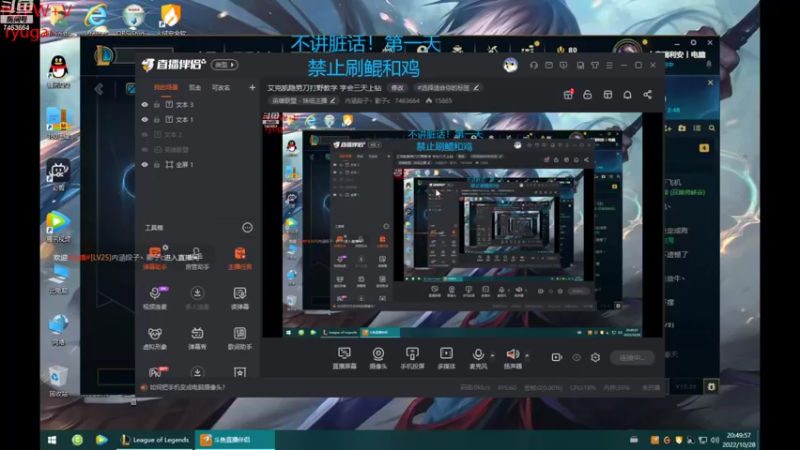Open the notification bell icon
The width and height of the screenshot is (800, 450).
coord(628,95)
